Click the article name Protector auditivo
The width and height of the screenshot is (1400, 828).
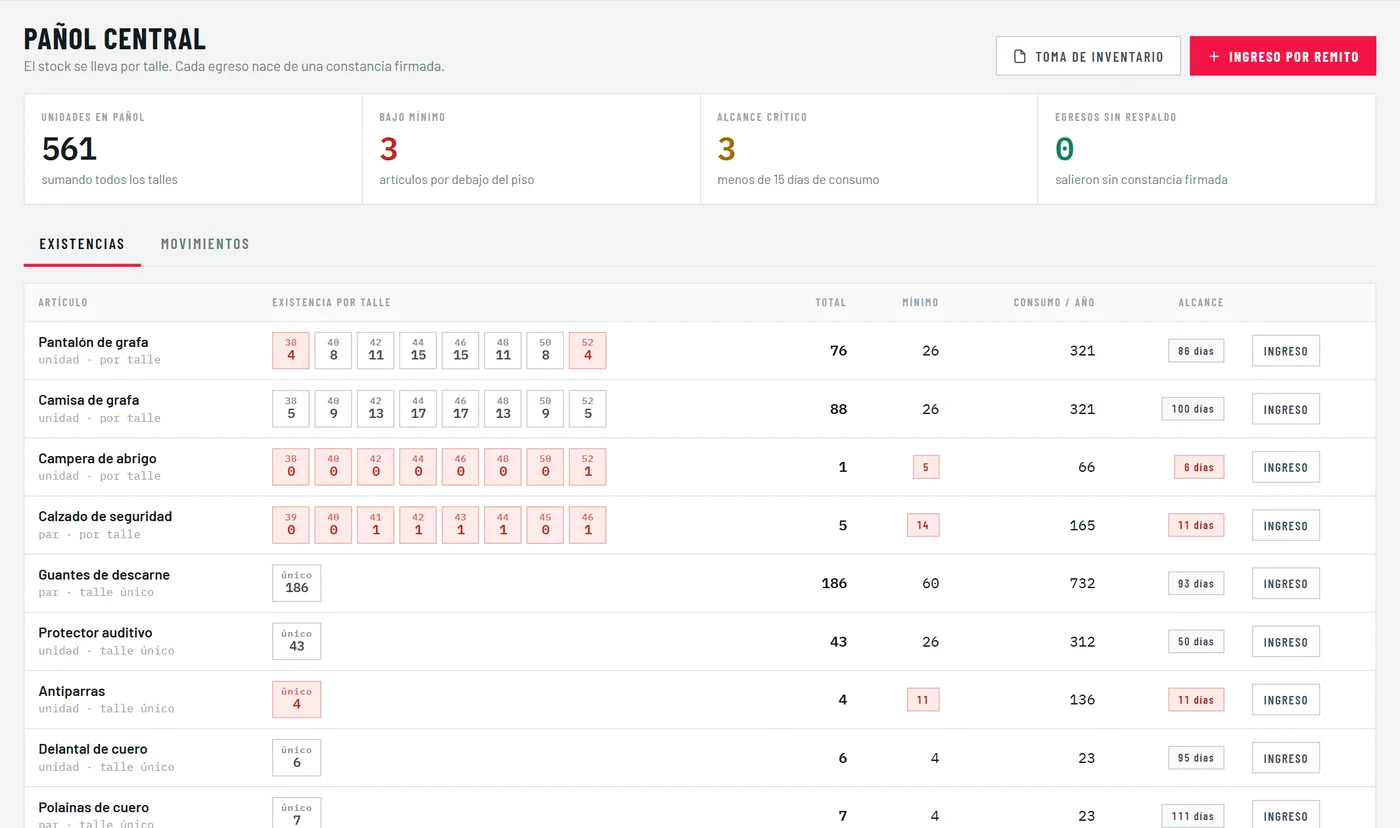pos(95,633)
